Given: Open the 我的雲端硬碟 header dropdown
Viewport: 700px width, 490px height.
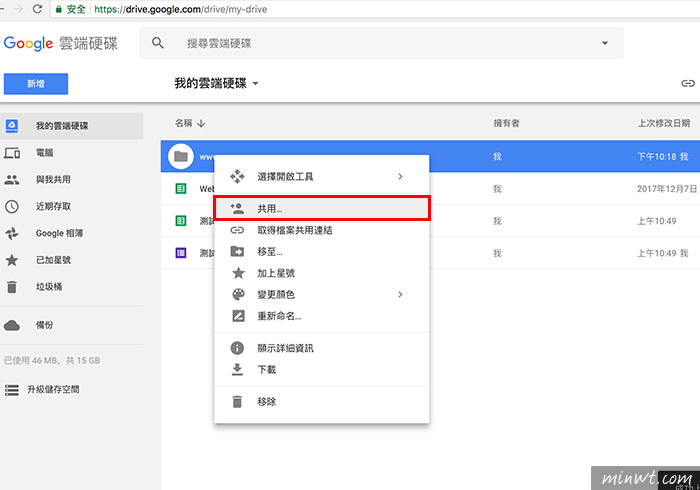Looking at the screenshot, I should [217, 83].
